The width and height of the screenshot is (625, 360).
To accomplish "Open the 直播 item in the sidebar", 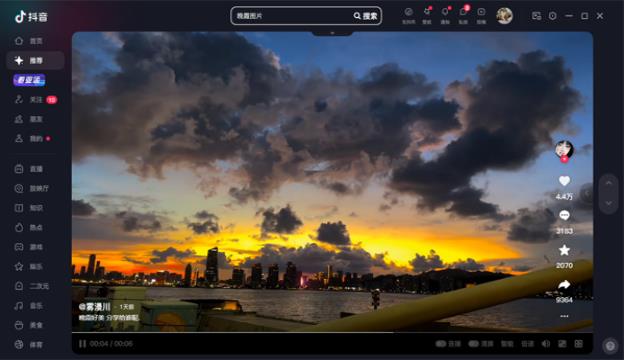I will click(35, 169).
